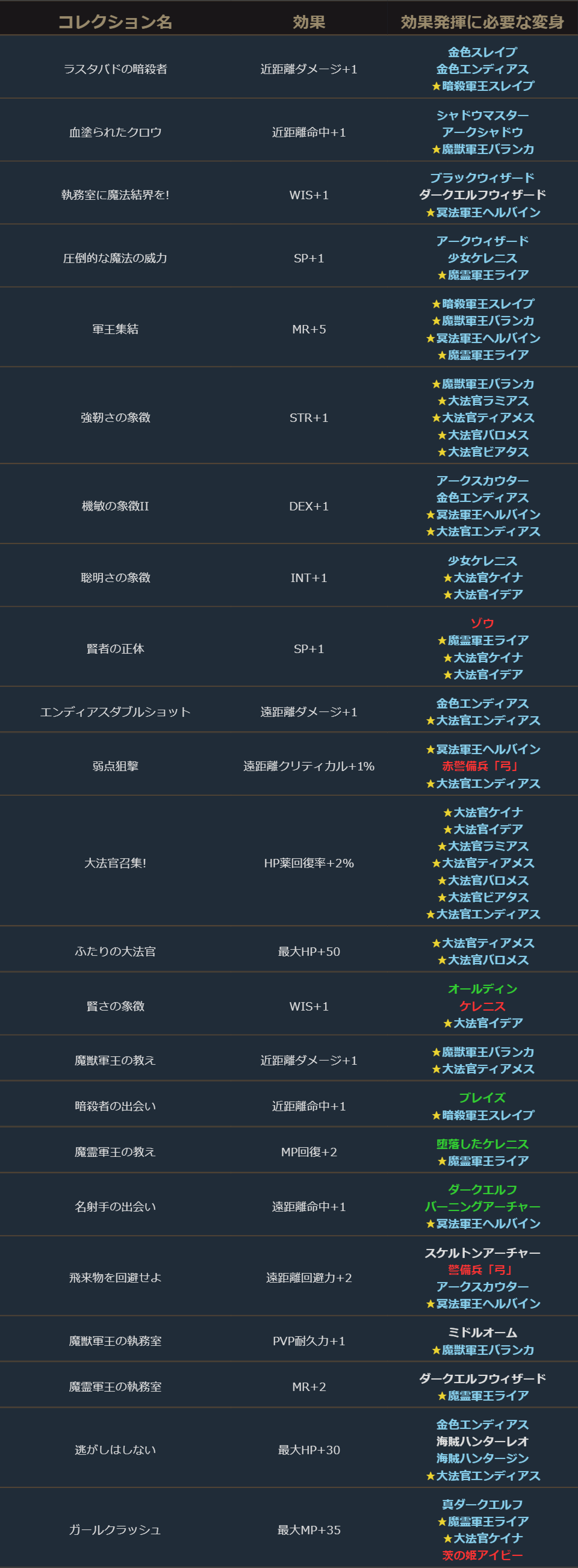
Task: Click the 効果発揮に必要な変身 column header
Action: tap(482, 22)
